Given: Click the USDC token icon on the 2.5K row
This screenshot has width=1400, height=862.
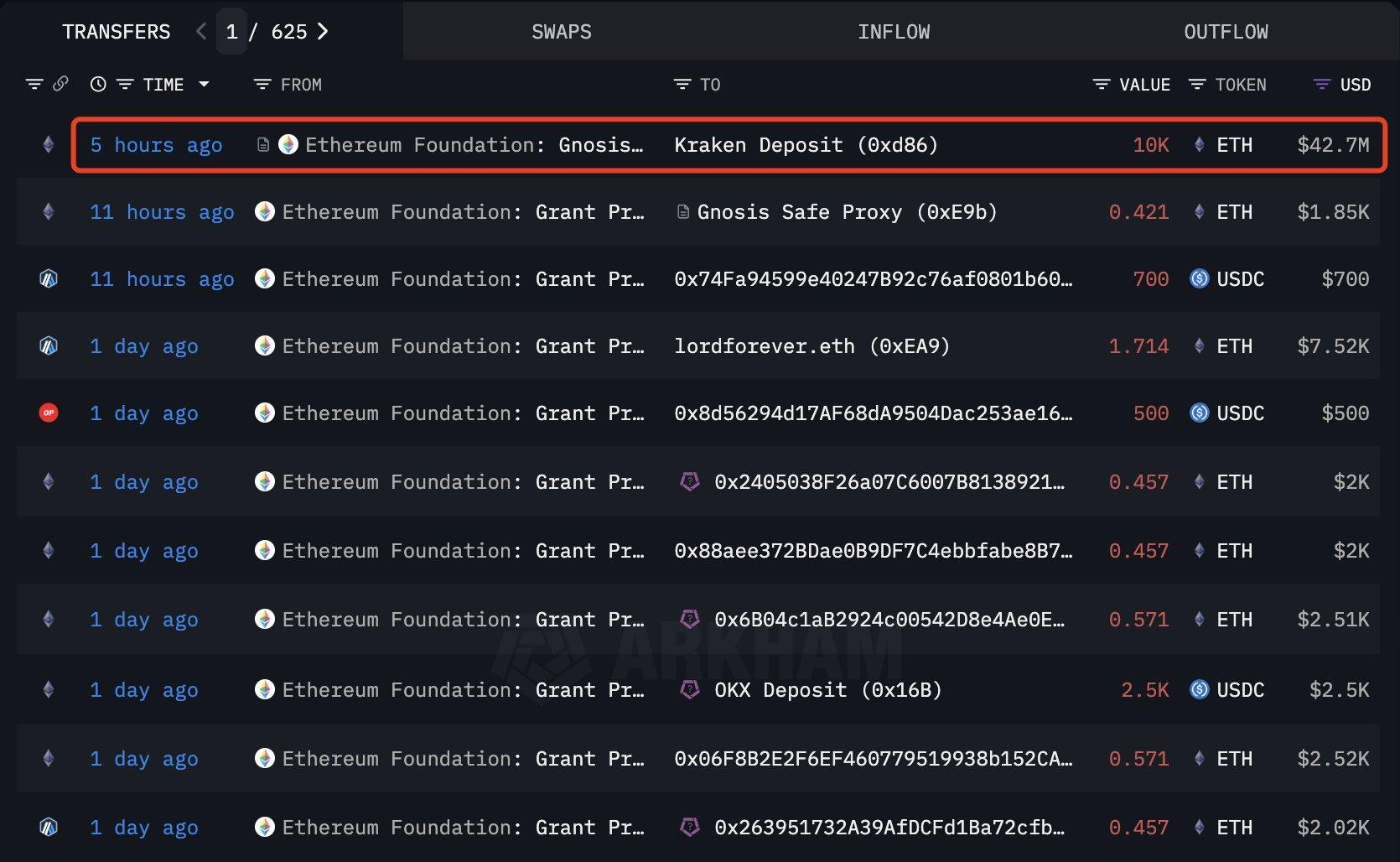Looking at the screenshot, I should [1200, 689].
